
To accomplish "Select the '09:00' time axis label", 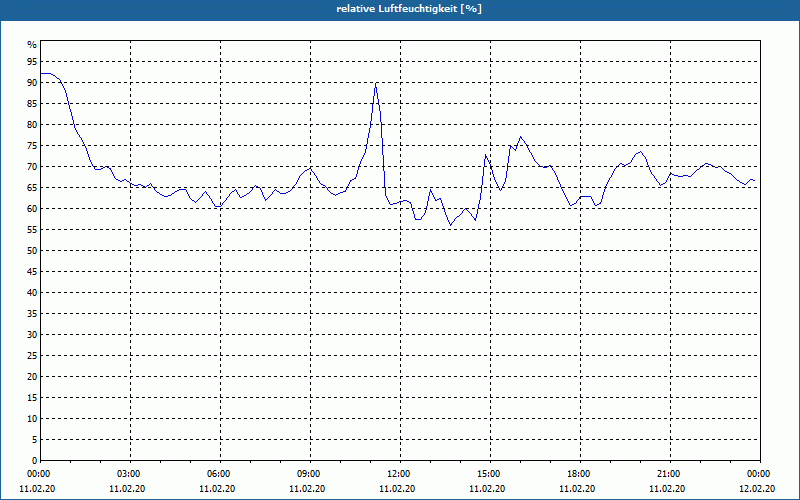I will (310, 474).
